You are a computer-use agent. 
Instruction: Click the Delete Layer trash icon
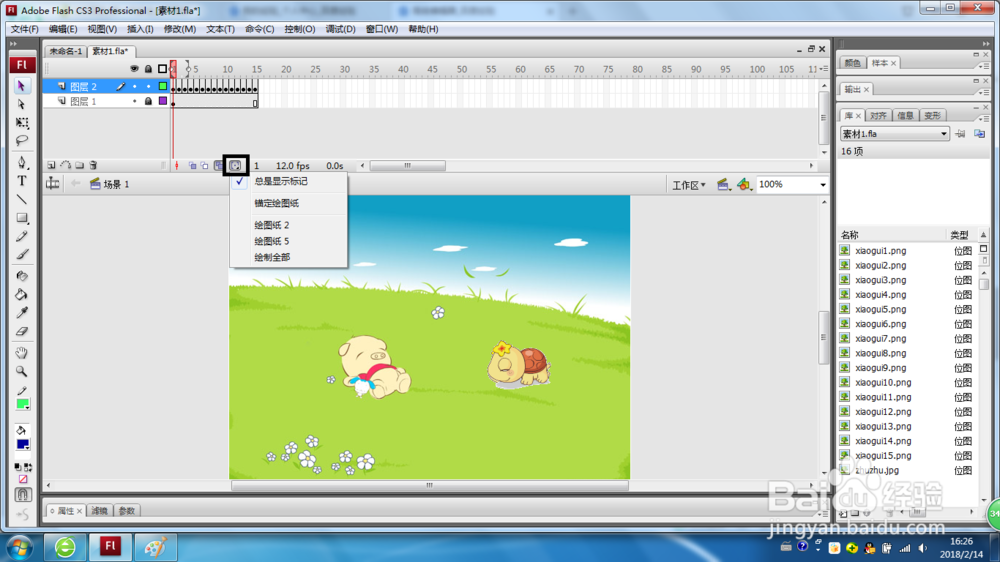click(x=93, y=165)
